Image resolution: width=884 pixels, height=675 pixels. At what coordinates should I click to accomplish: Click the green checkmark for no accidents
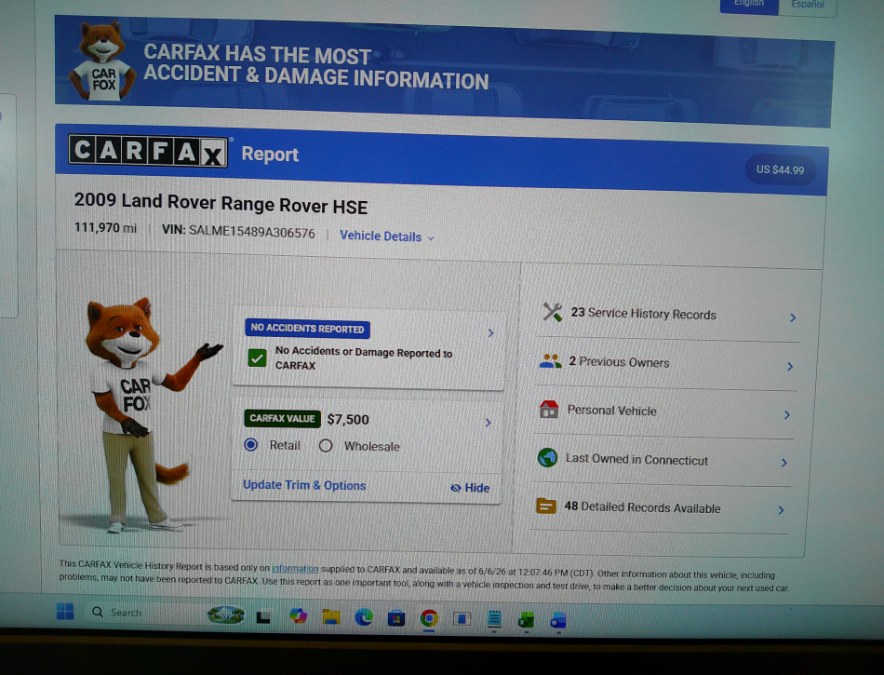(257, 358)
